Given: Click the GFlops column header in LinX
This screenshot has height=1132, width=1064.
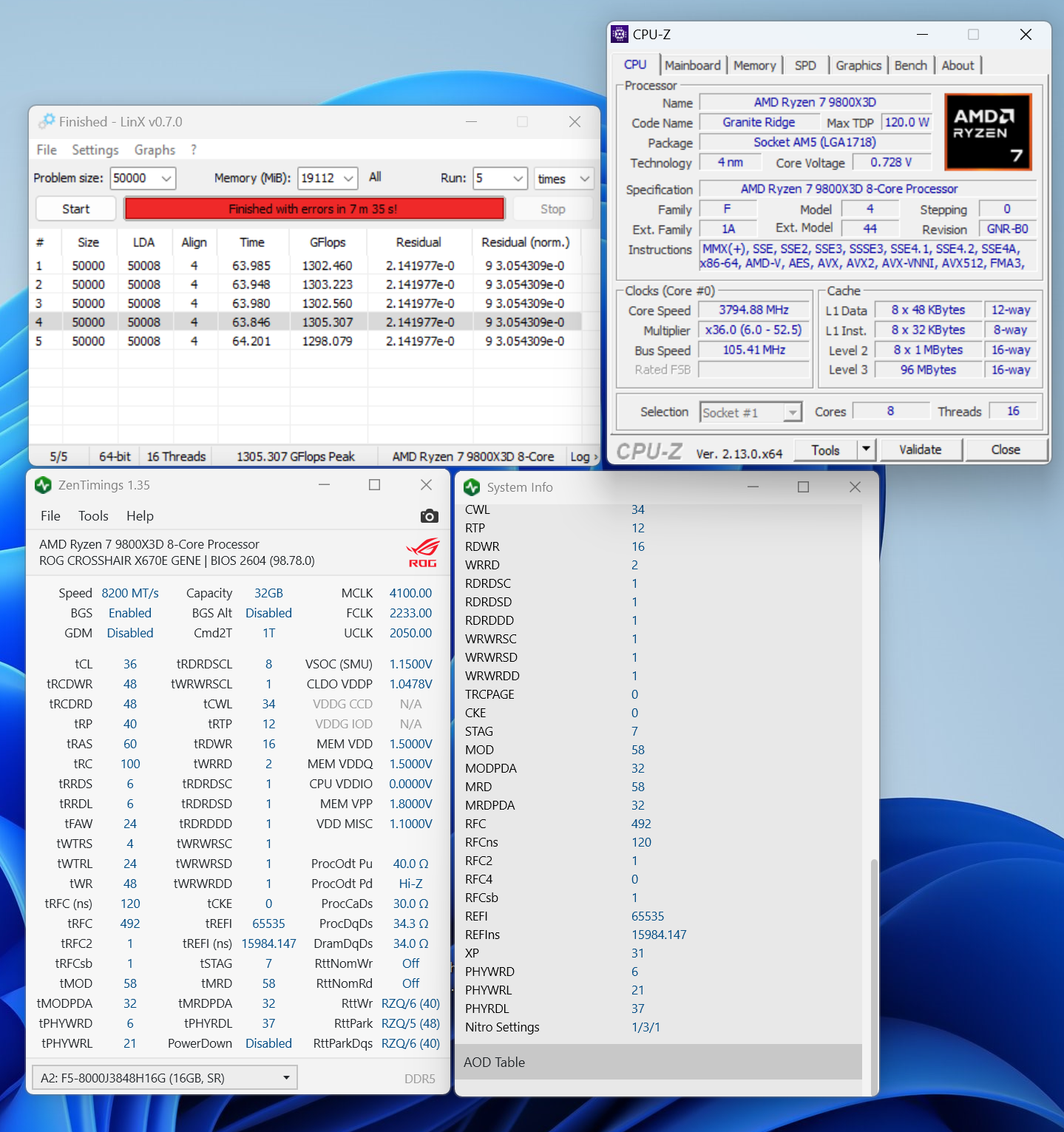Looking at the screenshot, I should 328,243.
